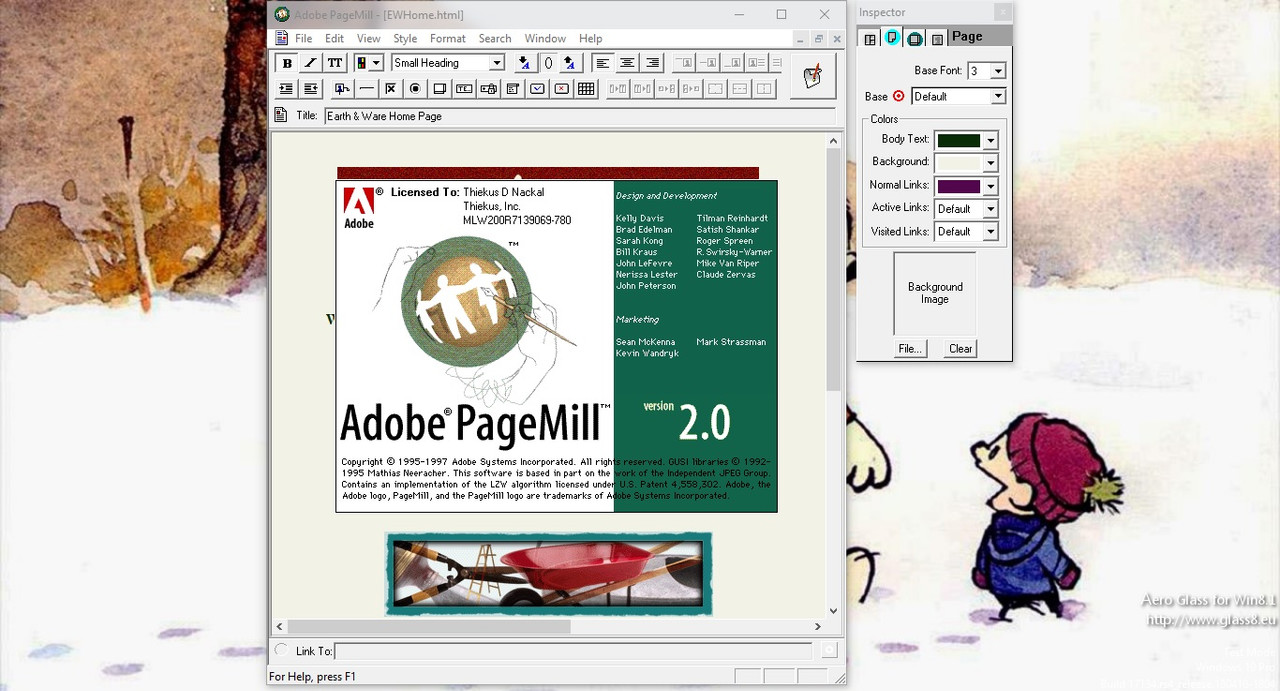Switch to the Inspector Page tab
Image resolution: width=1280 pixels, height=691 pixels.
(892, 38)
